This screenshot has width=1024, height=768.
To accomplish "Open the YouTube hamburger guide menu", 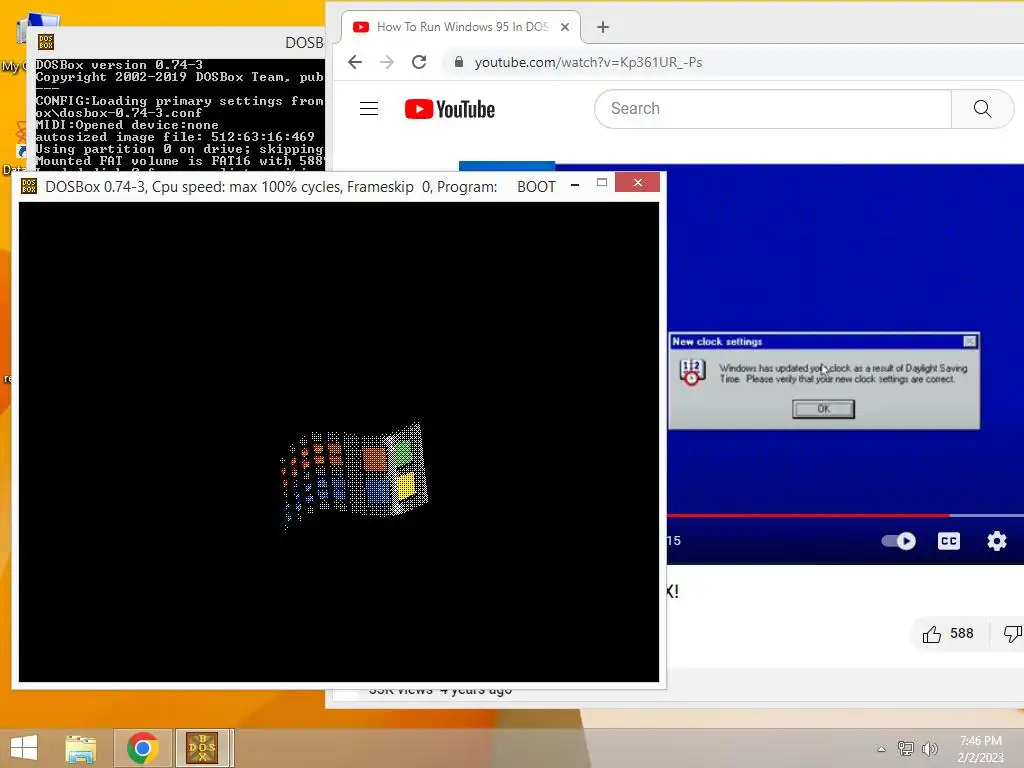I will (369, 108).
